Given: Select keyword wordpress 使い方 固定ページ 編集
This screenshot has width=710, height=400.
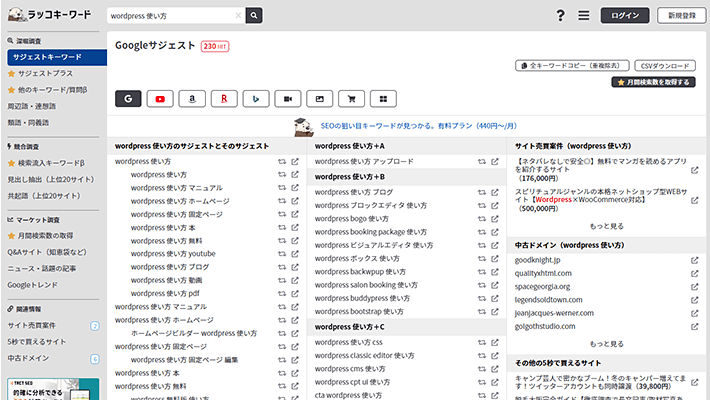Looking at the screenshot, I should (x=184, y=360).
